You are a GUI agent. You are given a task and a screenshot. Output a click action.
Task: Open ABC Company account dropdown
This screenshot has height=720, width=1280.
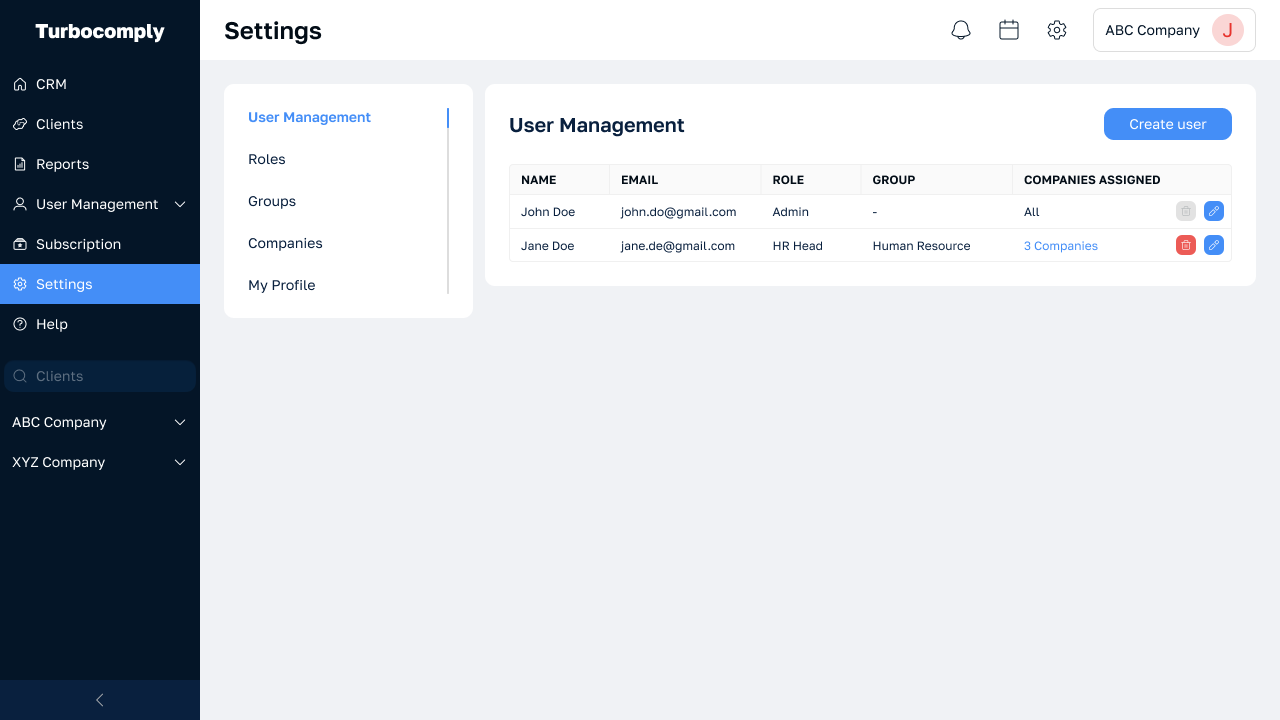1174,30
